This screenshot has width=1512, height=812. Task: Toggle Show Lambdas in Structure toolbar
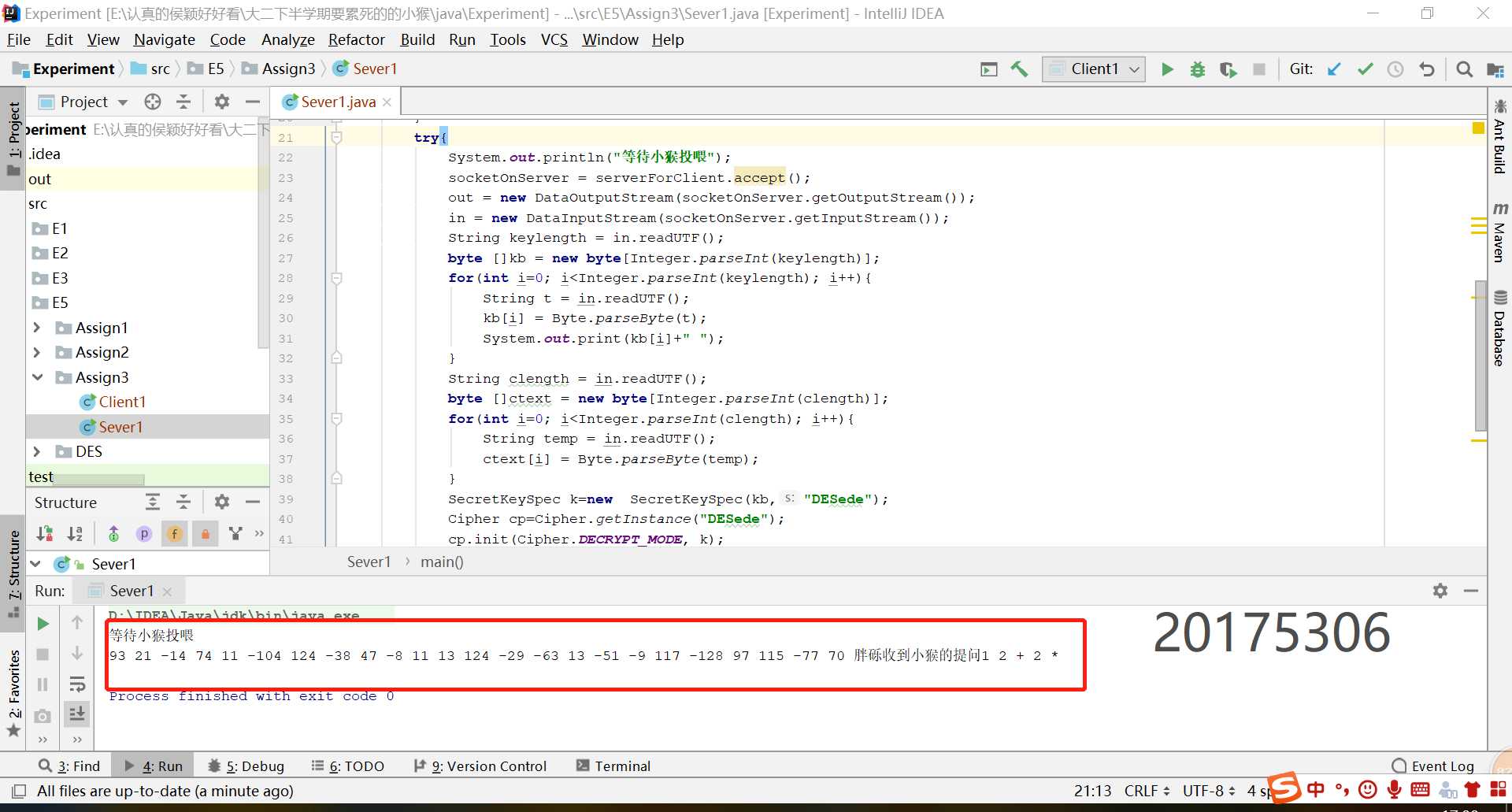(235, 534)
